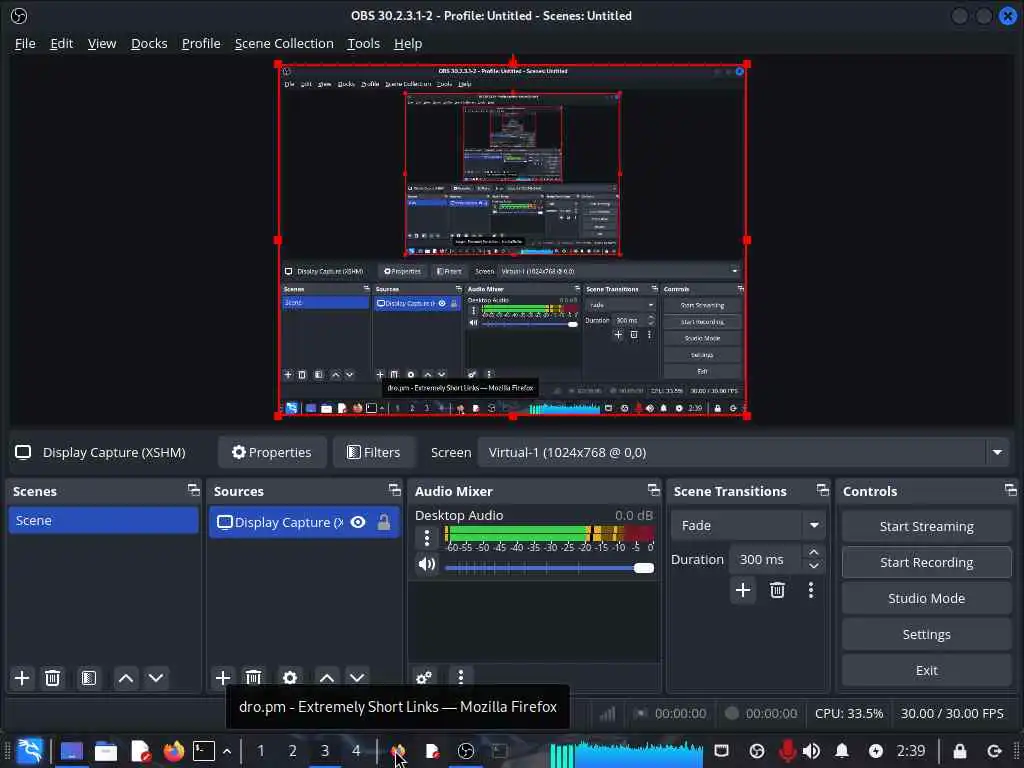Move scene down arrow in Scenes dock
This screenshot has height=768, width=1024.
(156, 678)
